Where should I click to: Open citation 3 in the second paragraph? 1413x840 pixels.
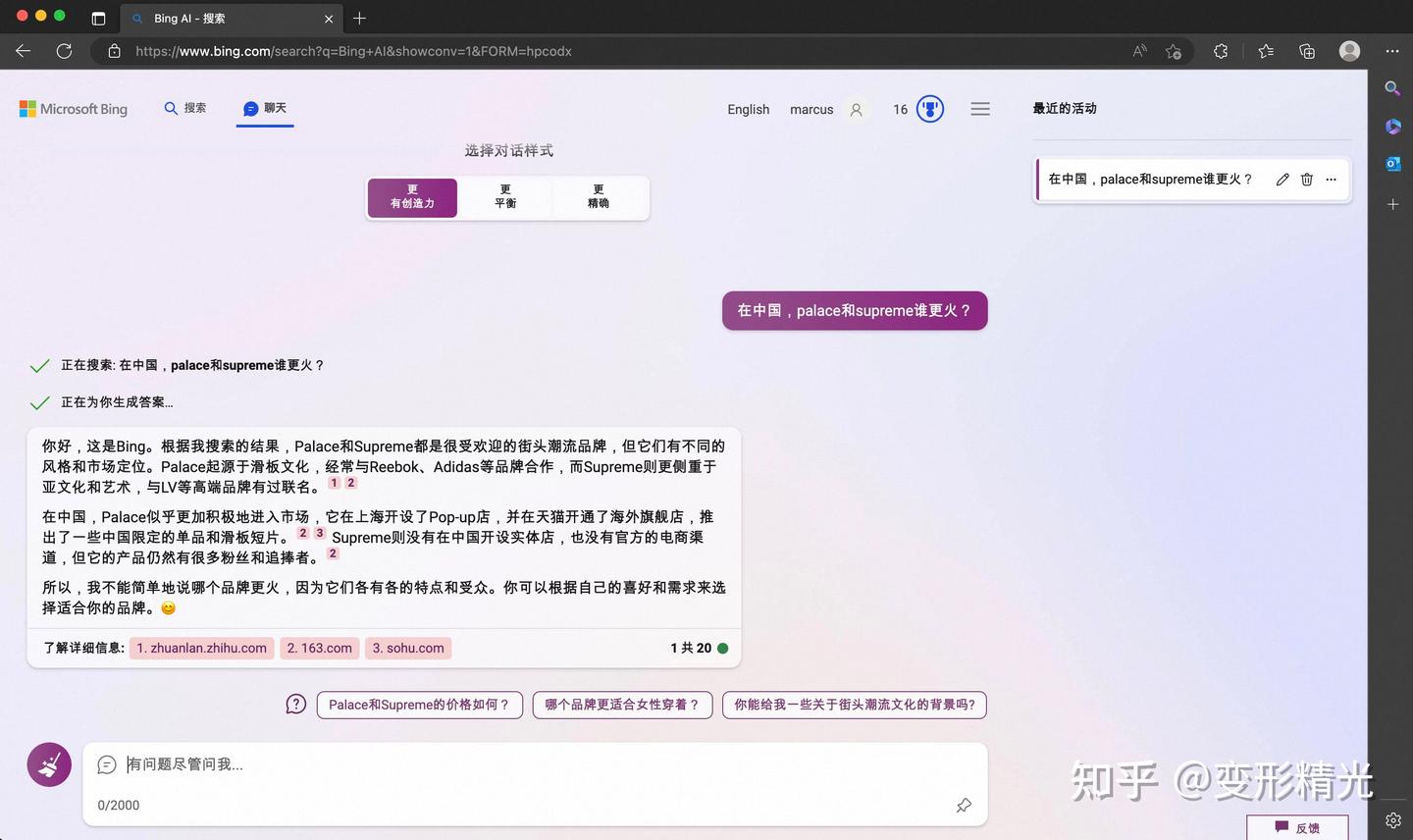[x=320, y=533]
